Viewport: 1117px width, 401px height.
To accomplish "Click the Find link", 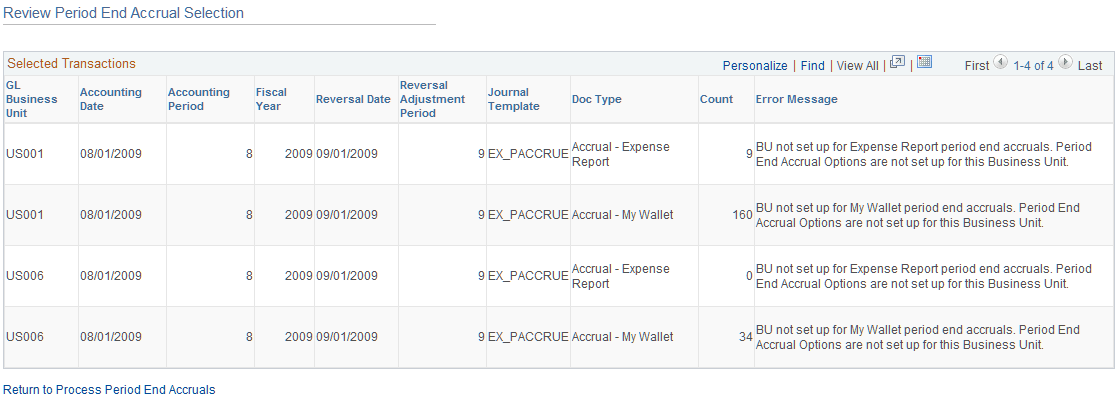I will coord(812,65).
